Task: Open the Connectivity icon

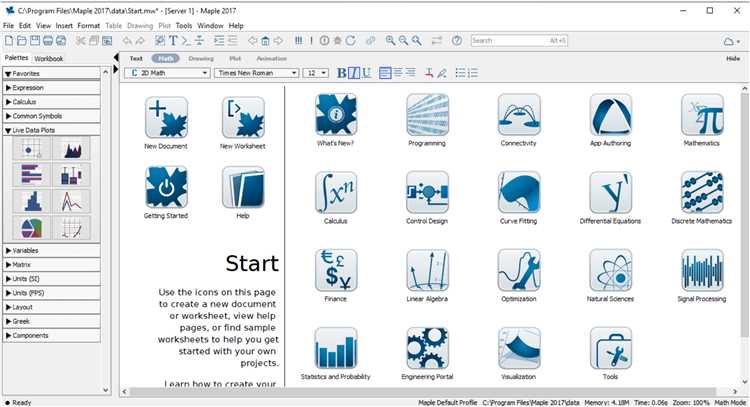Action: (519, 115)
